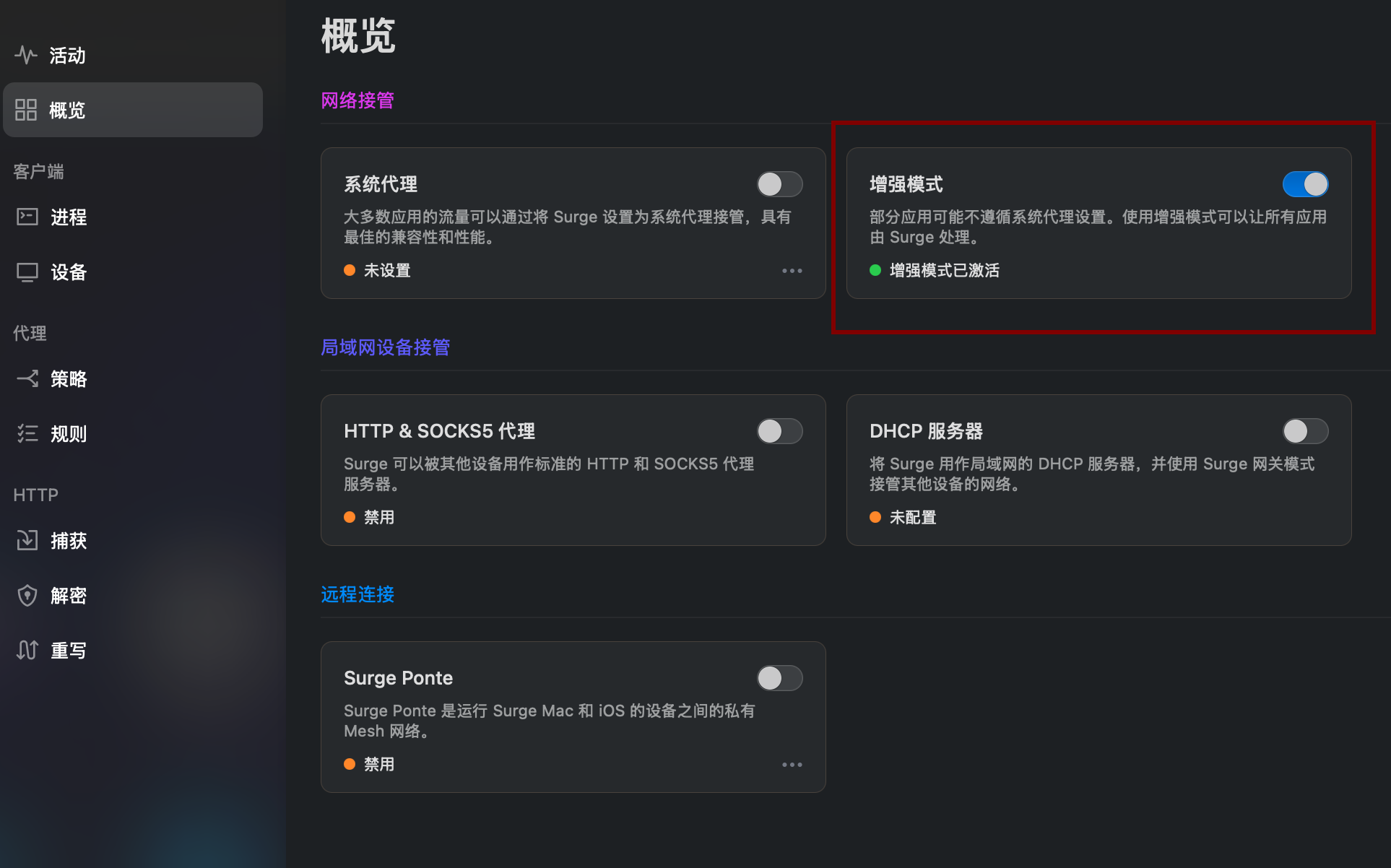This screenshot has width=1391, height=868.
Task: Select the 设备 monitor icon
Action: click(x=27, y=272)
